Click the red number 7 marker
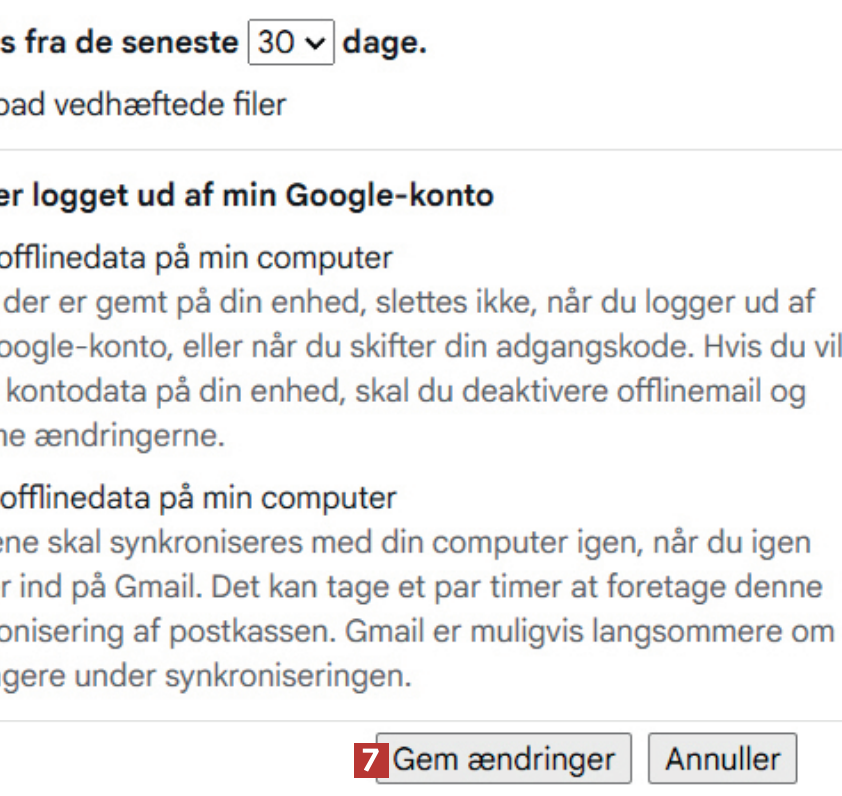 (371, 760)
